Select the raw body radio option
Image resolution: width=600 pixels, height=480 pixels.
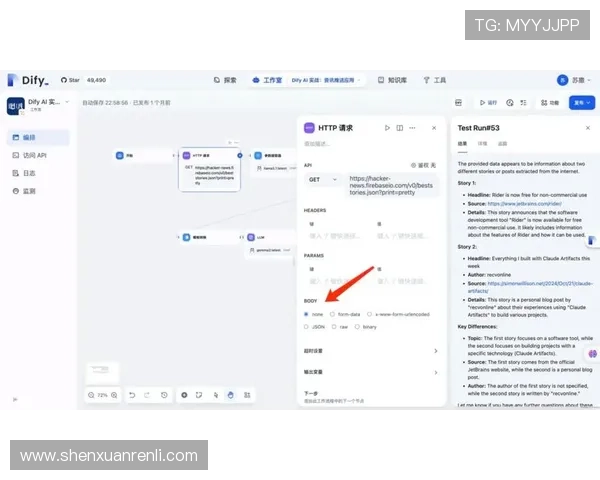pyautogui.click(x=340, y=327)
